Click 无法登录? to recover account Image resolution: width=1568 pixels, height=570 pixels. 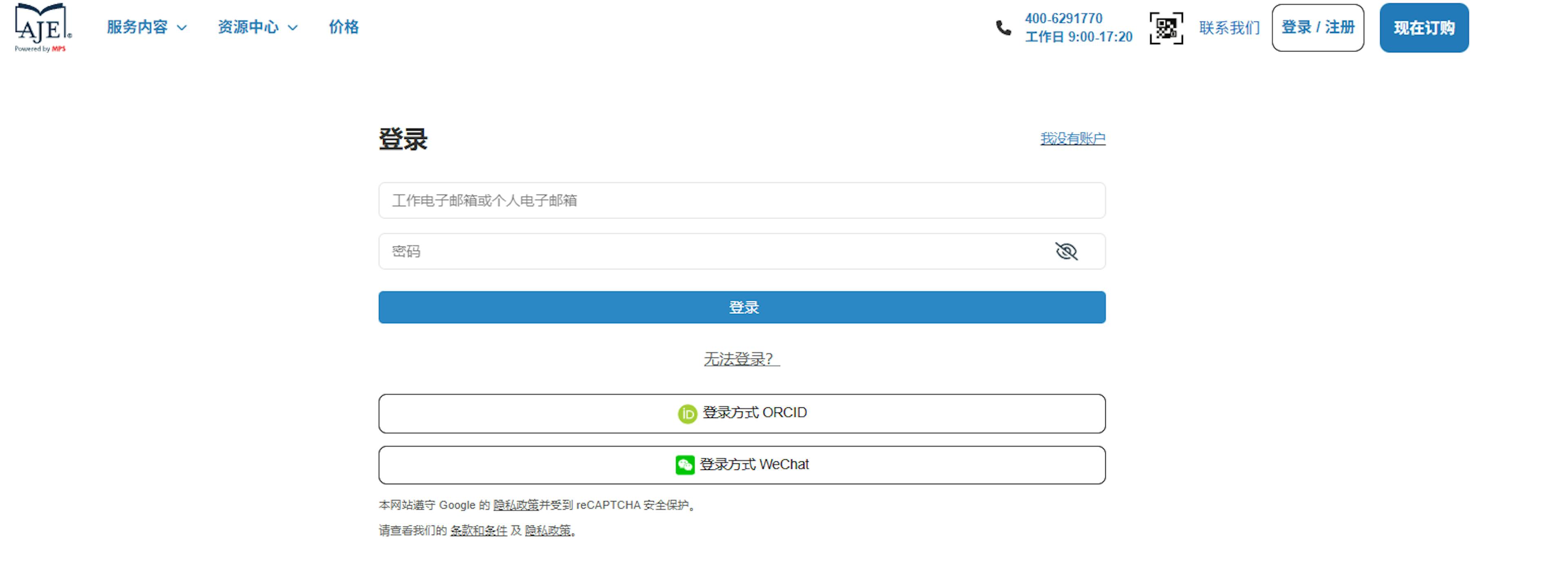tap(740, 359)
